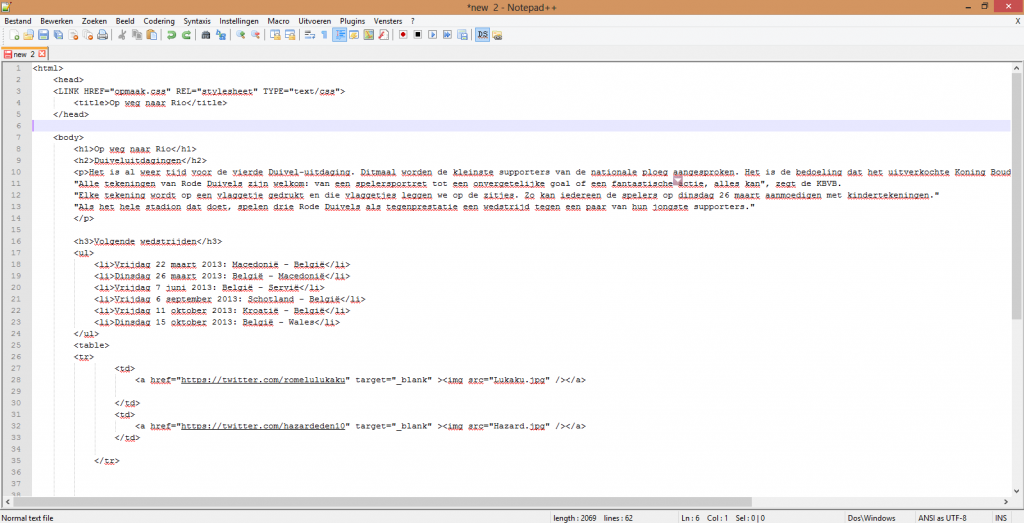Open the Bestand menu
This screenshot has height=523, width=1024.
pos(18,22)
